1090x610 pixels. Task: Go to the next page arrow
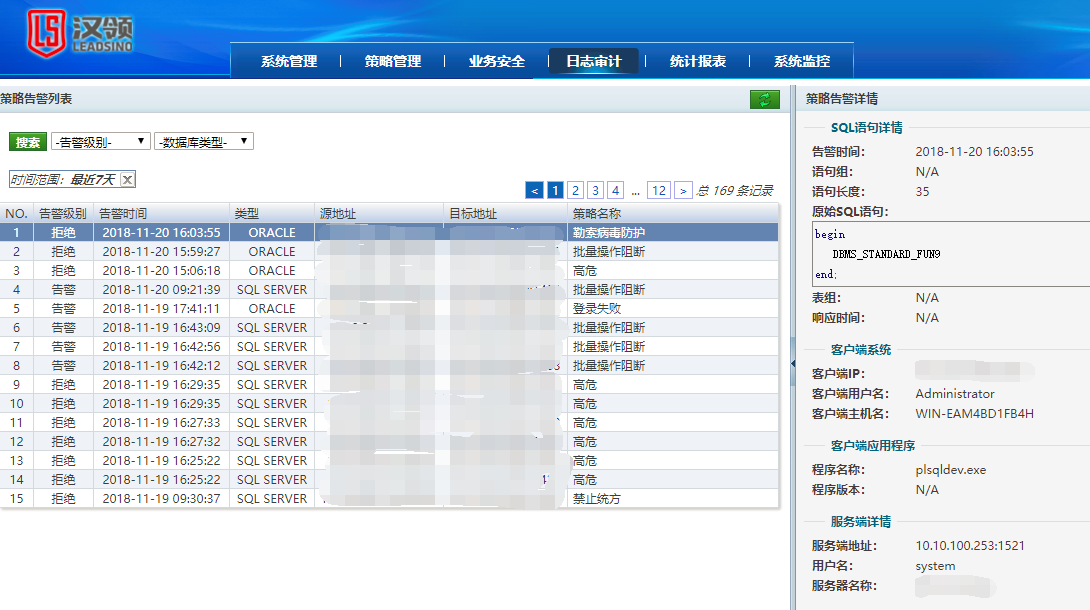(683, 190)
